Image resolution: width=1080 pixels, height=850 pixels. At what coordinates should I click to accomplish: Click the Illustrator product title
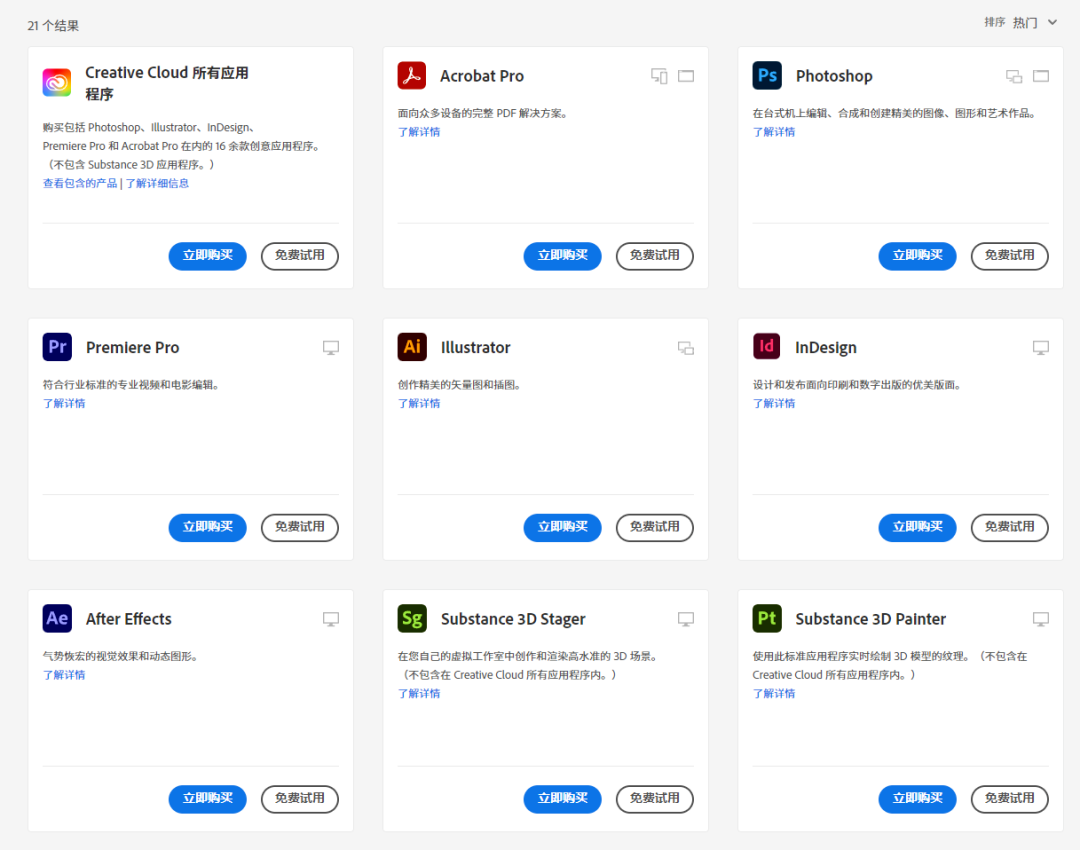tap(475, 347)
